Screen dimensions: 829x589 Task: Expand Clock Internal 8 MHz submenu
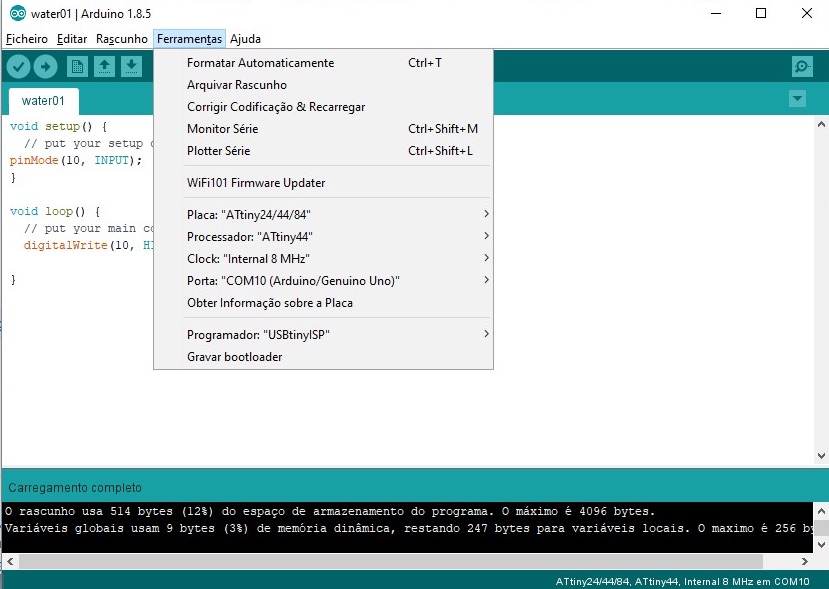click(323, 259)
